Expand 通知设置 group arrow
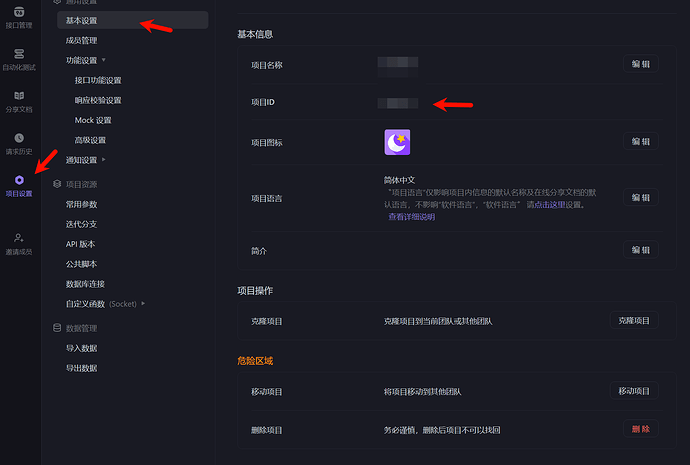The width and height of the screenshot is (690, 465). click(104, 160)
